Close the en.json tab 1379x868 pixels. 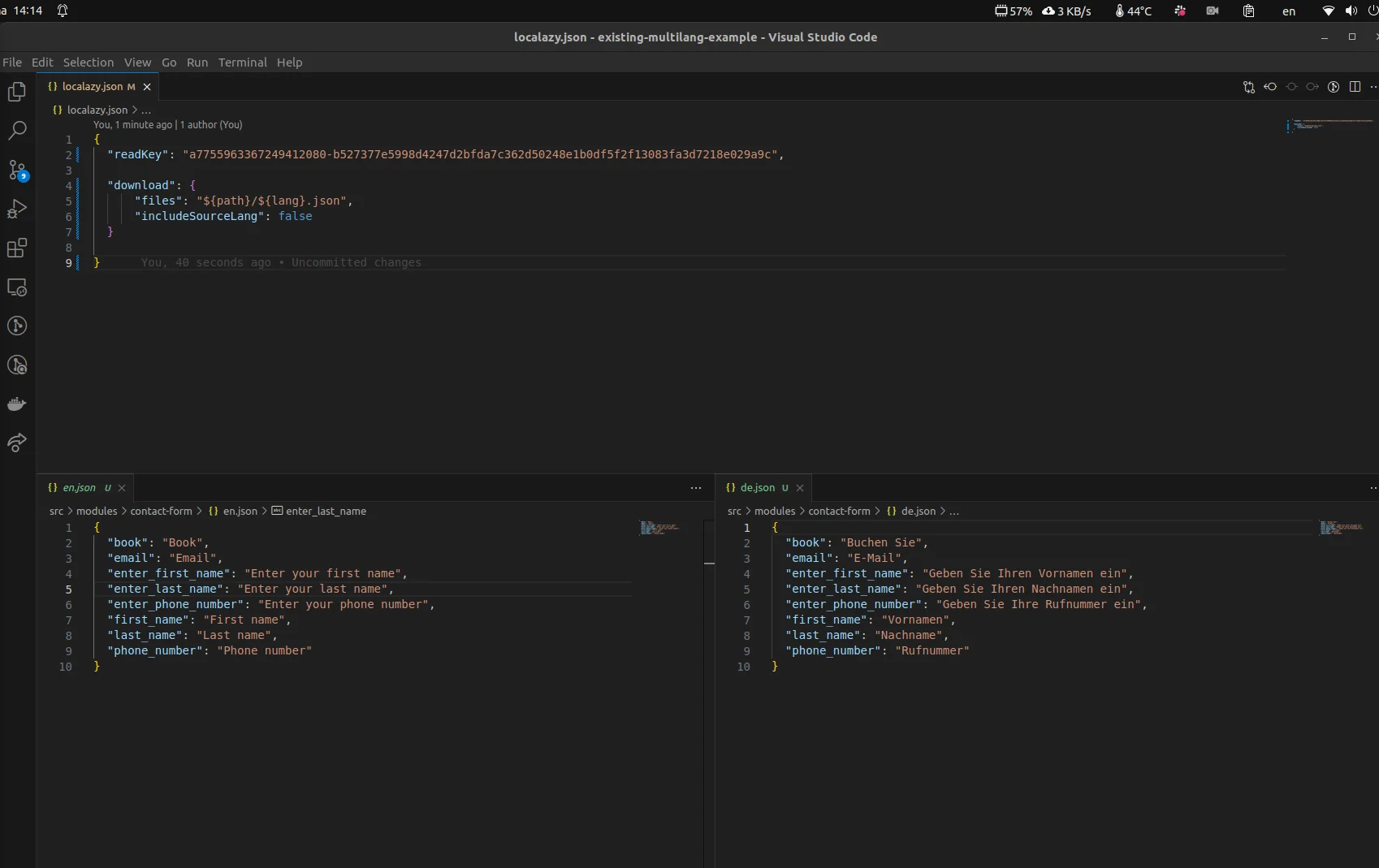coord(122,488)
